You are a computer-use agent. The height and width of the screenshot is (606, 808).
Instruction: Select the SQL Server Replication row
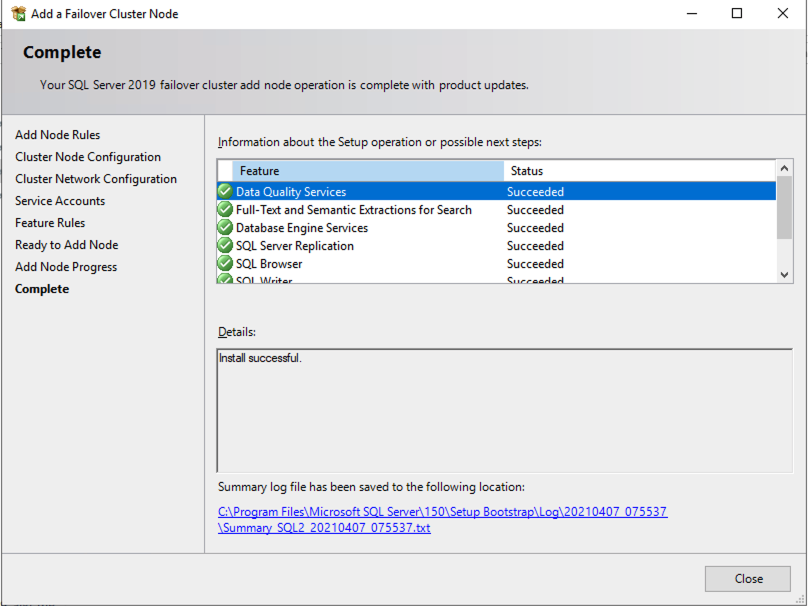[x=497, y=245]
